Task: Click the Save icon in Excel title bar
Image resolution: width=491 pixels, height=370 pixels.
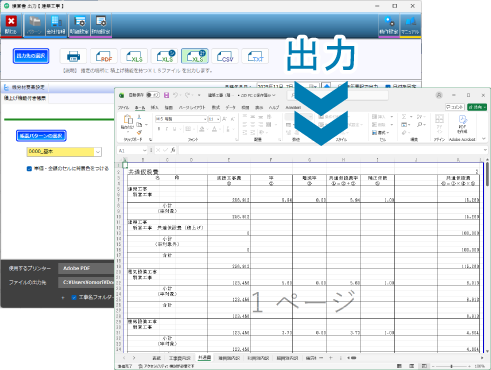Action: pos(166,95)
